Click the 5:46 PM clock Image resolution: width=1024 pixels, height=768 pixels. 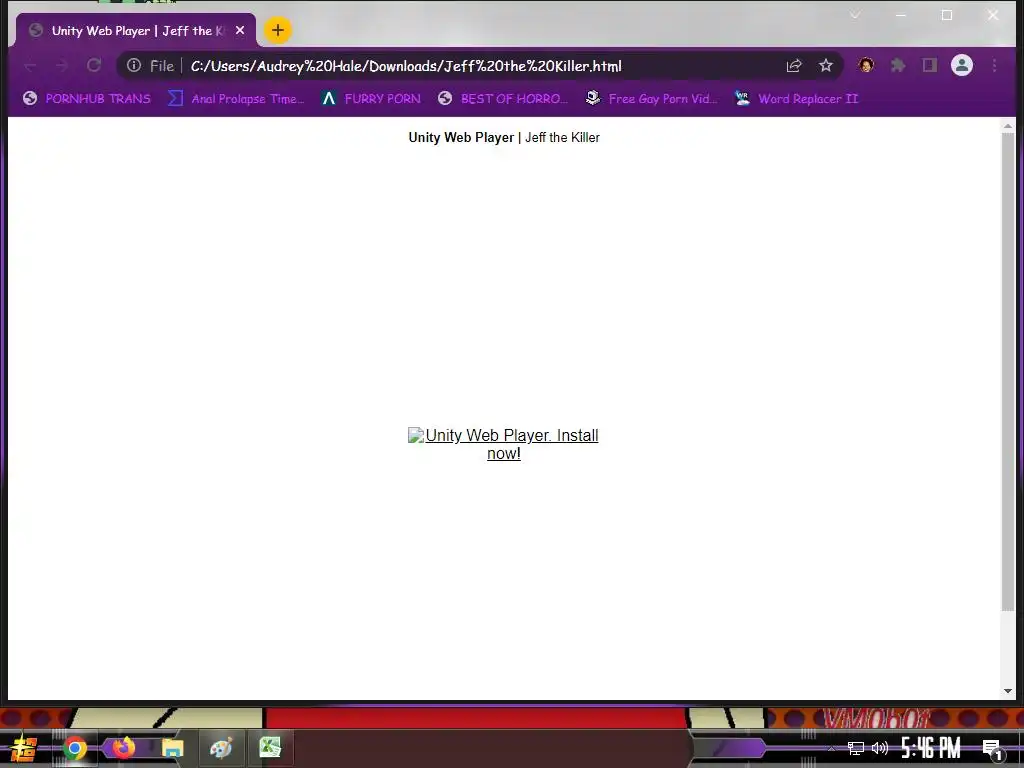click(931, 748)
